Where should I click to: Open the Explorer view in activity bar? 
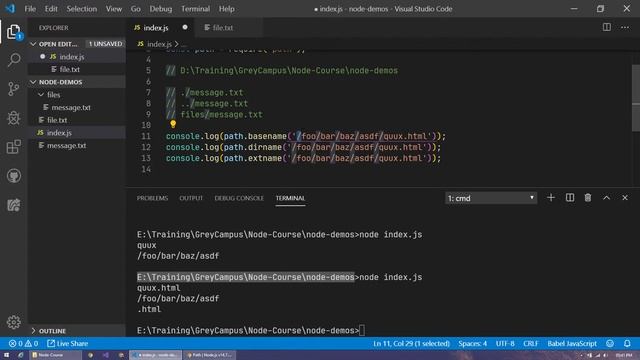click(x=13, y=32)
